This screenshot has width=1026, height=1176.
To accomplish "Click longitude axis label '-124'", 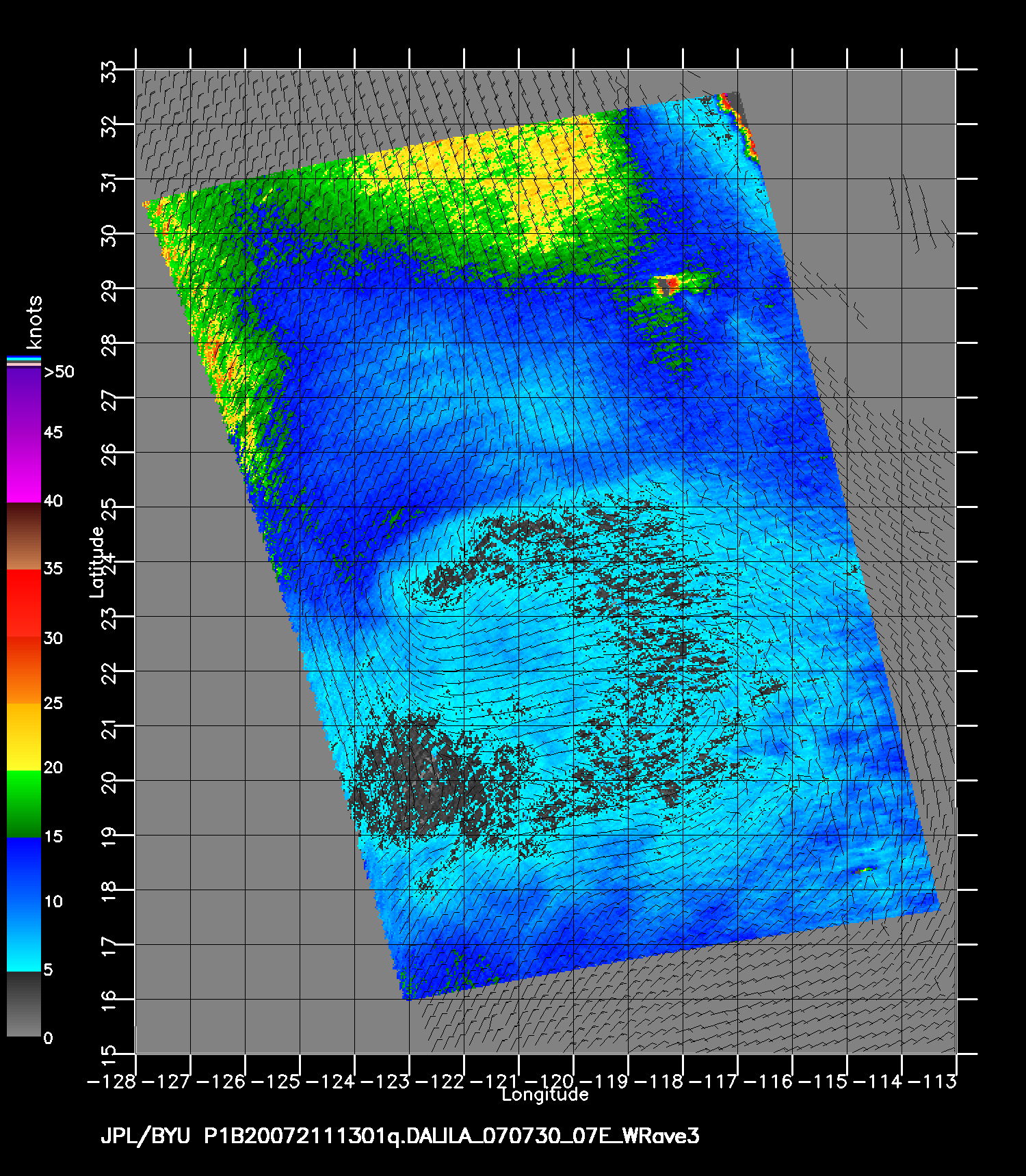I will pyautogui.click(x=331, y=1082).
